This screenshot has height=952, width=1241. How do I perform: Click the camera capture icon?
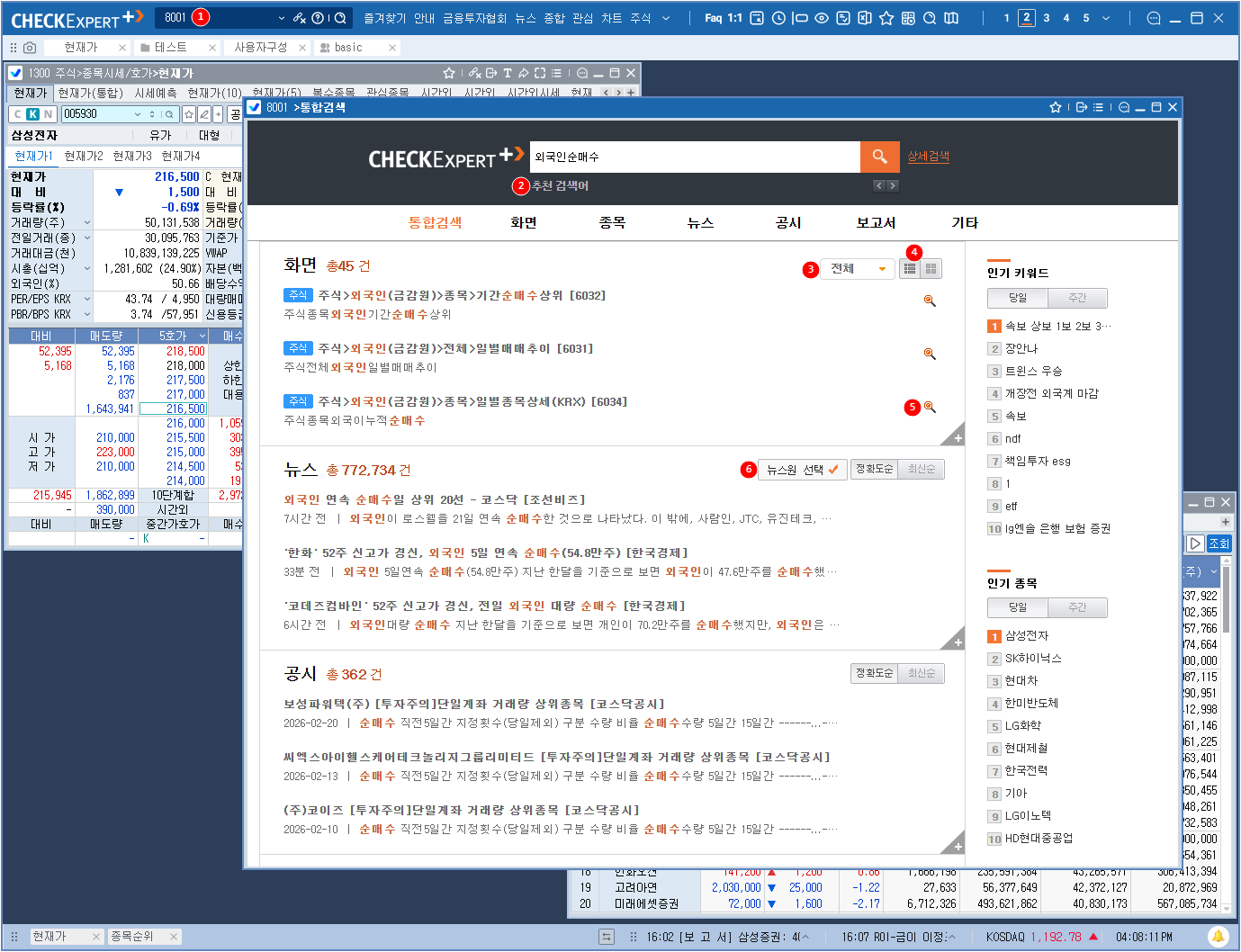30,48
